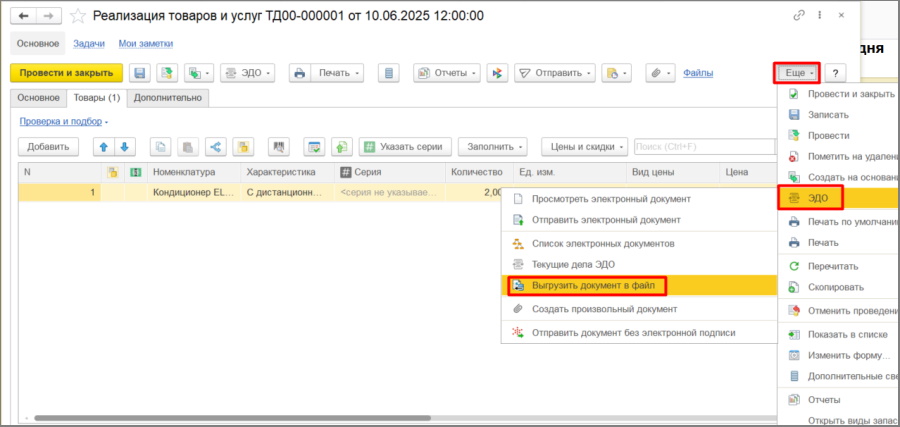Select Текущие дела ЭДО

click(x=639, y=265)
